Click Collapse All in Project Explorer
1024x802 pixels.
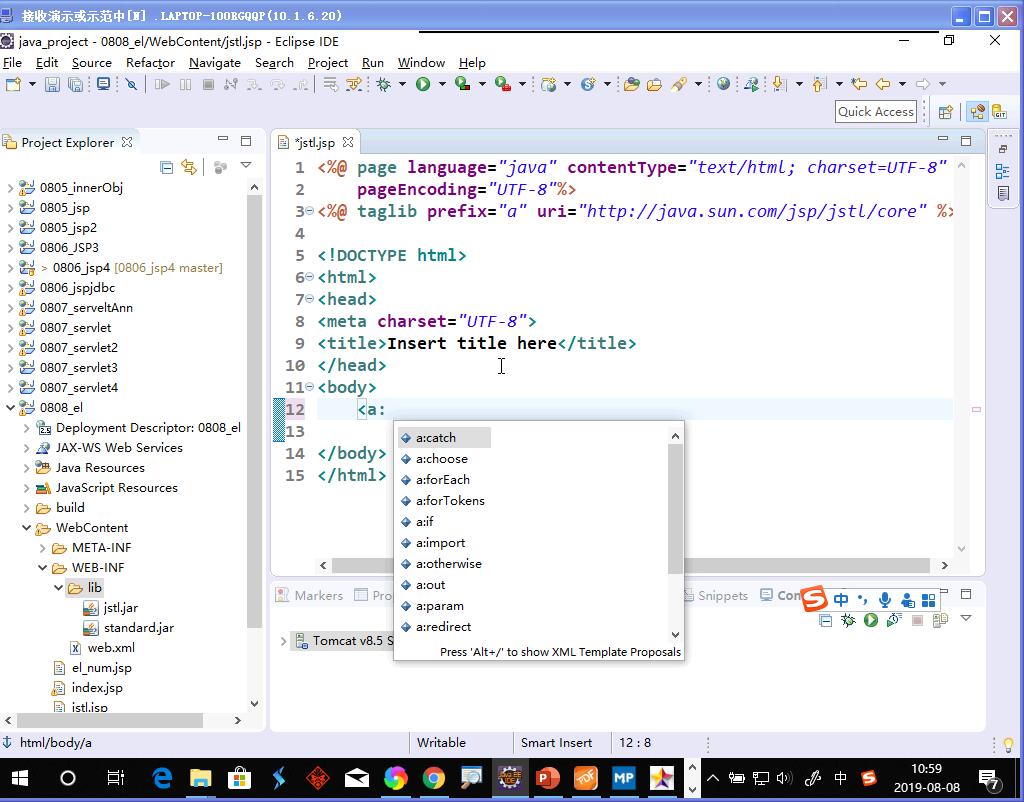(x=167, y=167)
